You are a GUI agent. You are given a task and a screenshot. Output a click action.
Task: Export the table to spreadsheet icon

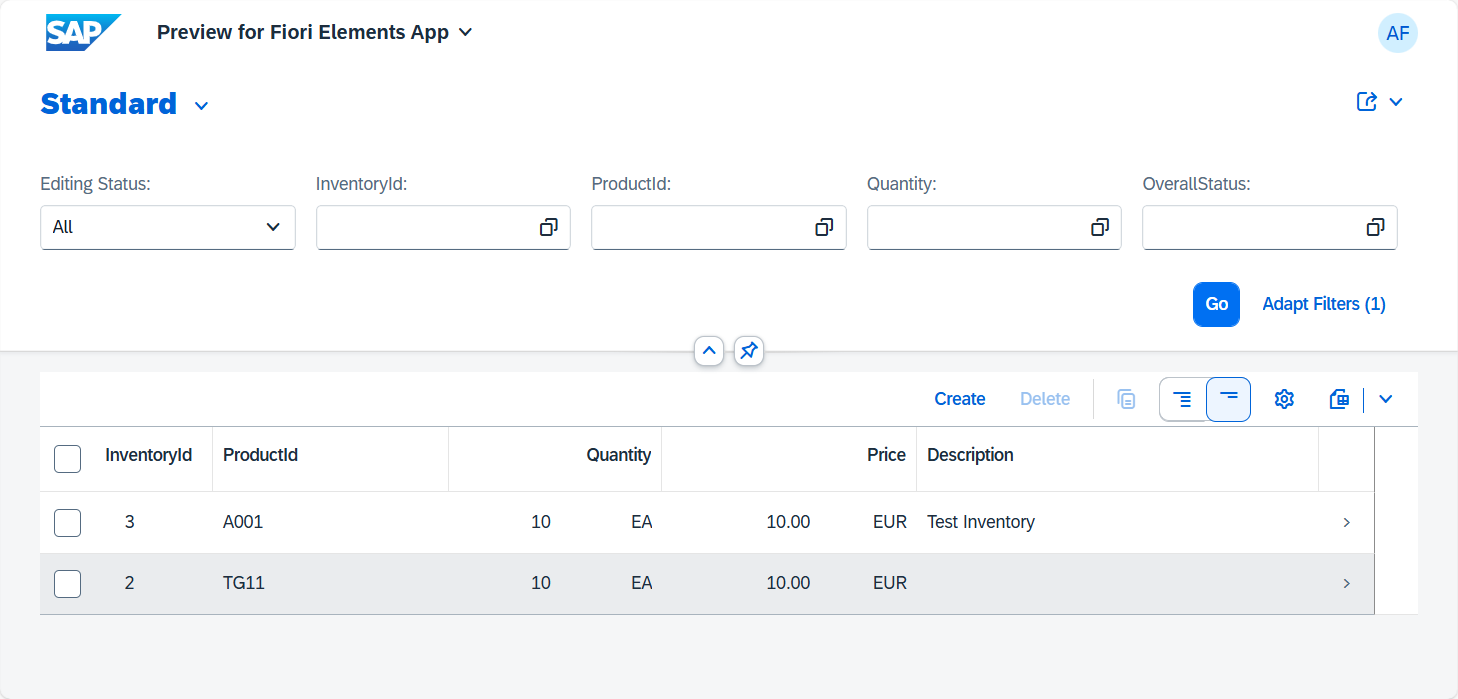1340,399
